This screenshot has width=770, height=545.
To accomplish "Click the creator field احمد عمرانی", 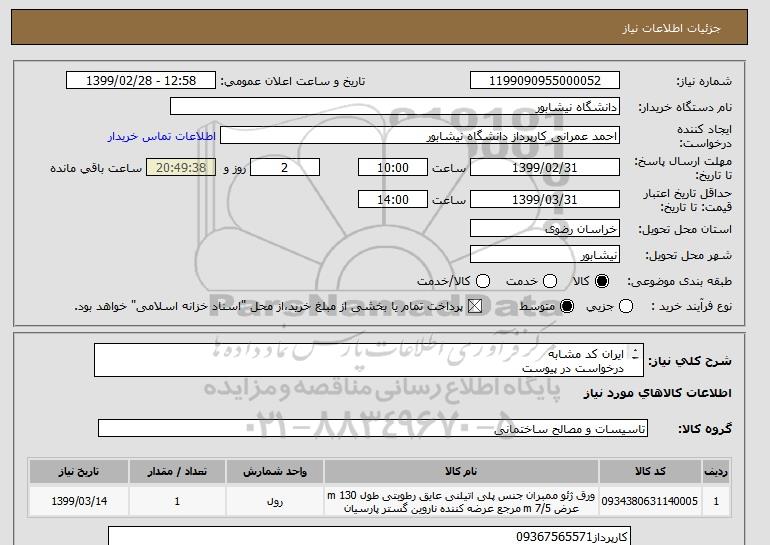I will coord(420,136).
